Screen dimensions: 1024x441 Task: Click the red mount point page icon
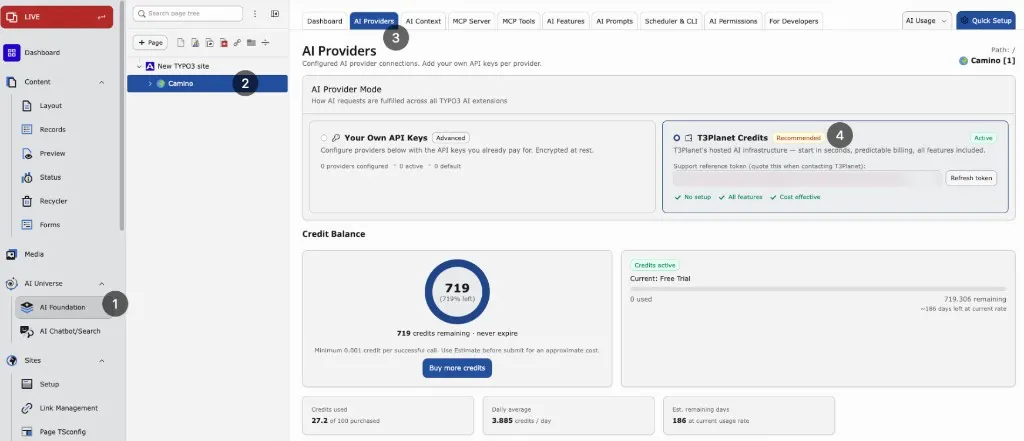pos(223,42)
